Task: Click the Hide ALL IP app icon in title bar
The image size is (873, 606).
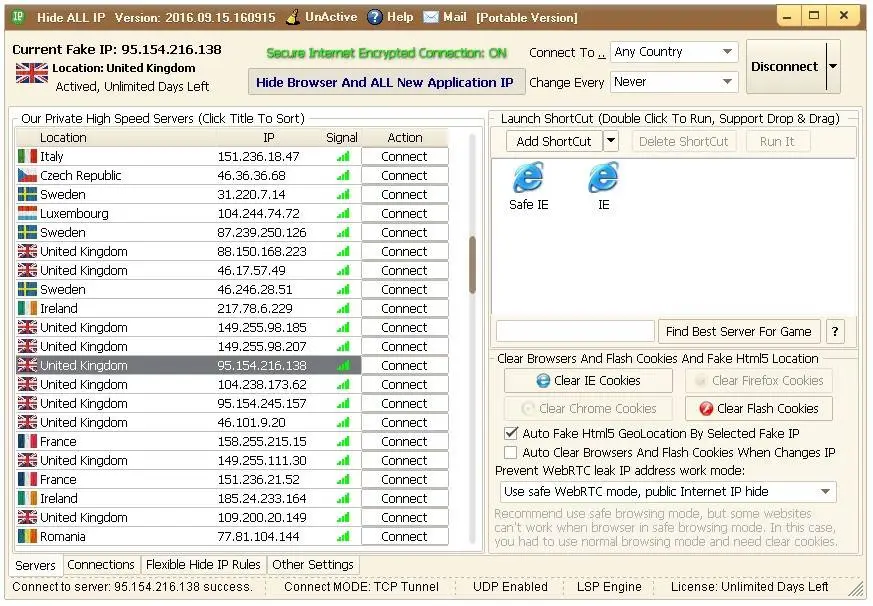Action: (18, 17)
